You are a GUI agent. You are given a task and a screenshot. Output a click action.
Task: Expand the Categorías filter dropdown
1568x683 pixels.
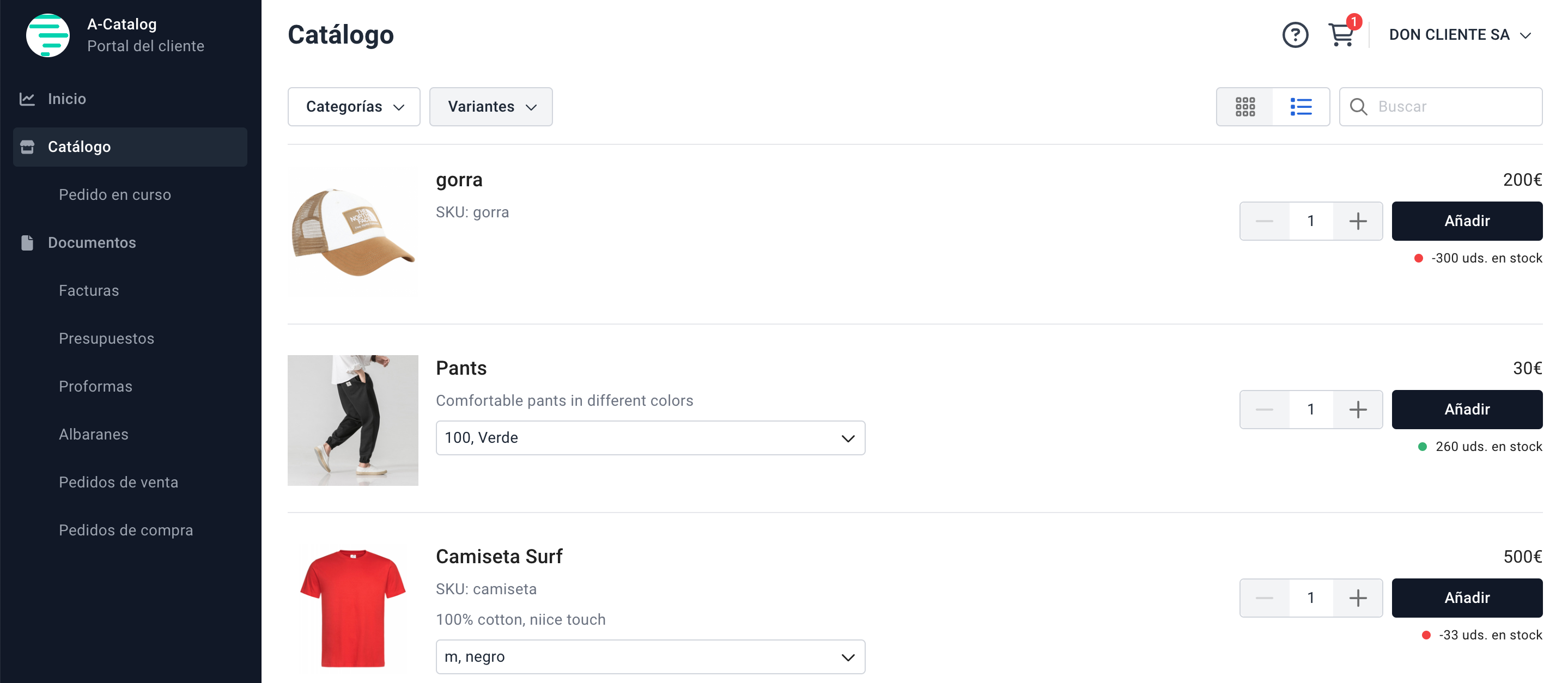coord(354,107)
